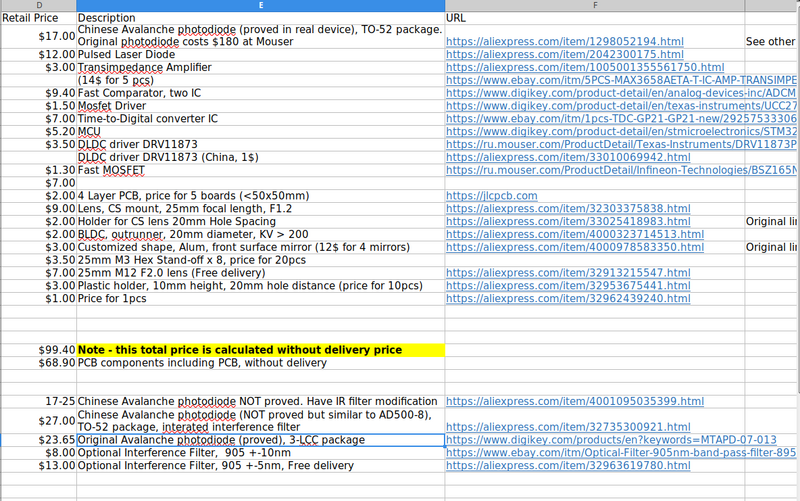Open digikey analog-devices product link
Image resolution: width=800 pixels, height=501 pixels.
coord(621,93)
